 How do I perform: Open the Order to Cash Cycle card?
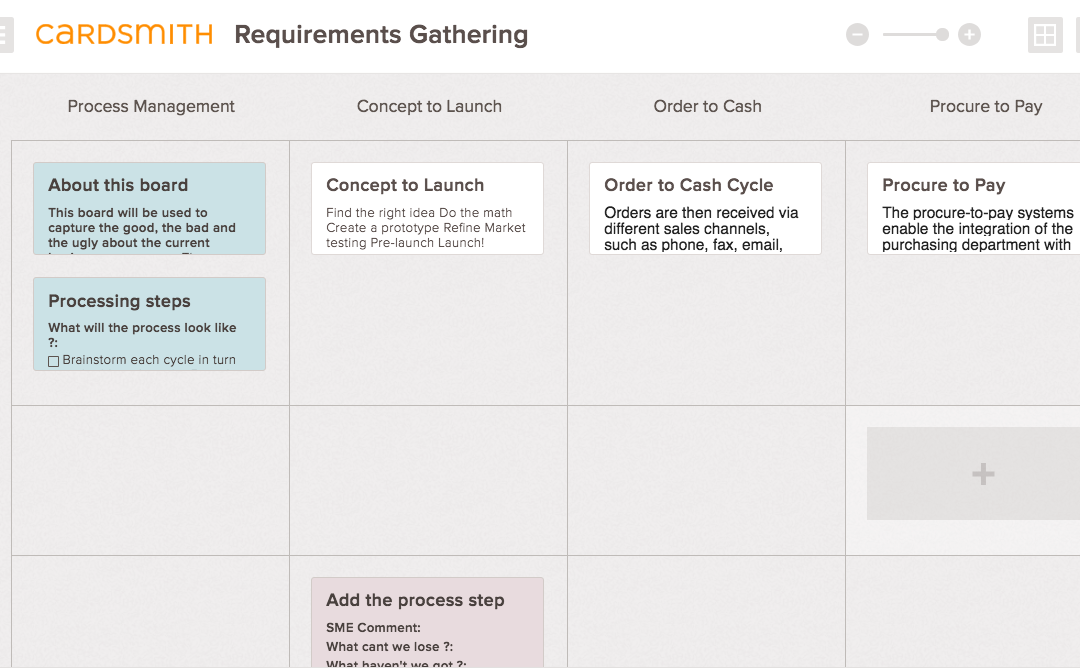pos(705,209)
